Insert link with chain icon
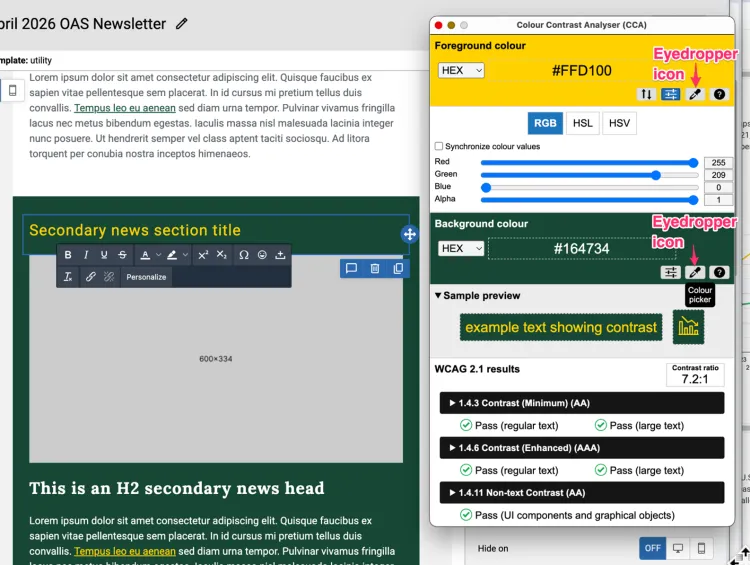Viewport: 750px width, 565px height. (90, 277)
